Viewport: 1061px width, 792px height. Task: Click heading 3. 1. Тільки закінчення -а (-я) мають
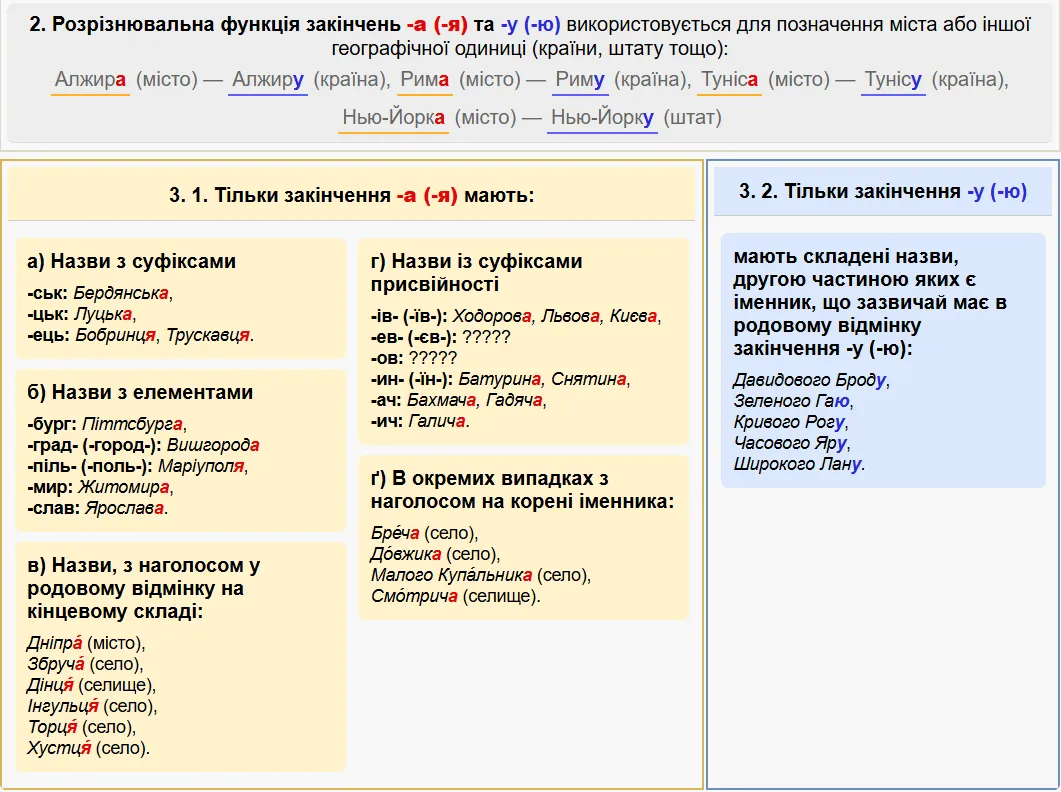point(352,196)
